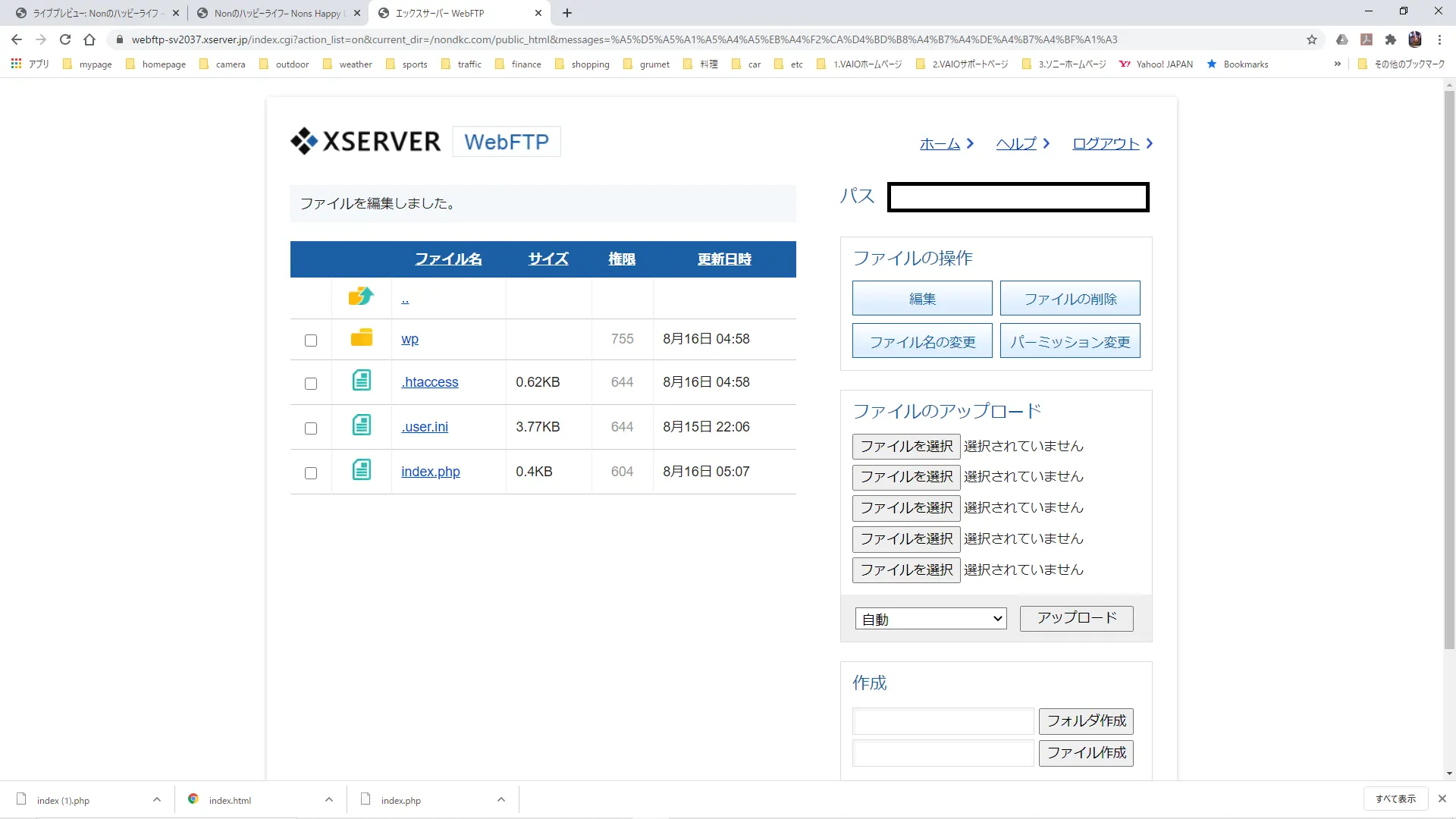Click the wp folder icon
The width and height of the screenshot is (1456, 819).
tap(362, 337)
